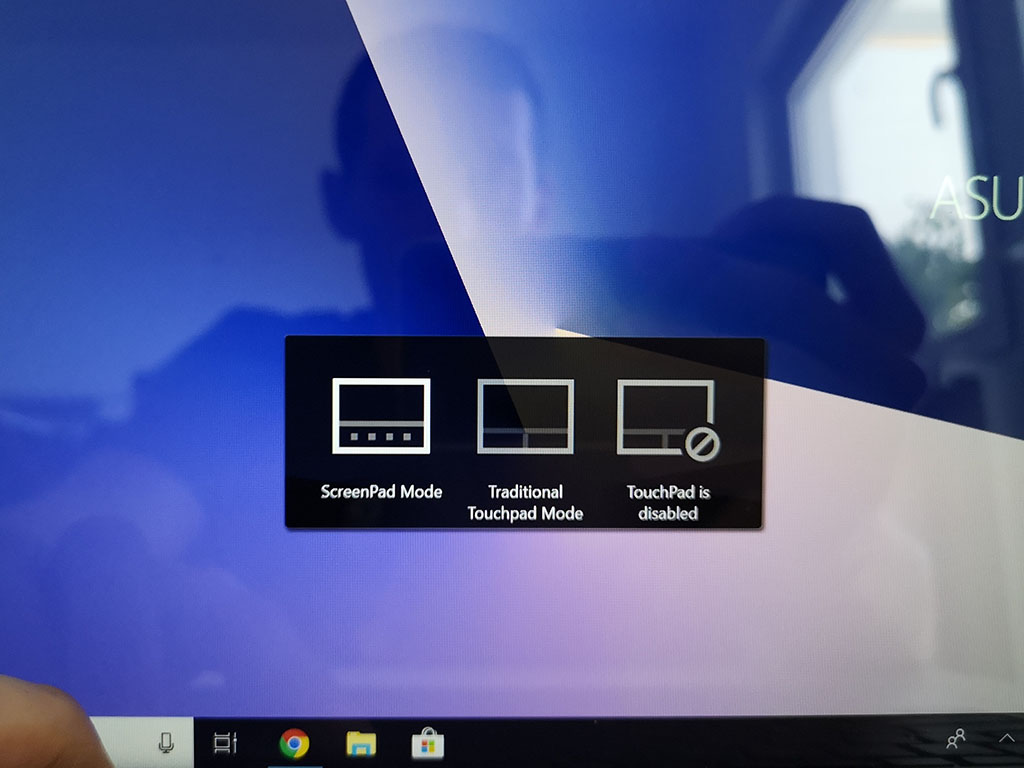The width and height of the screenshot is (1024, 768).
Task: Open Task View on the taskbar
Action: [x=225, y=743]
